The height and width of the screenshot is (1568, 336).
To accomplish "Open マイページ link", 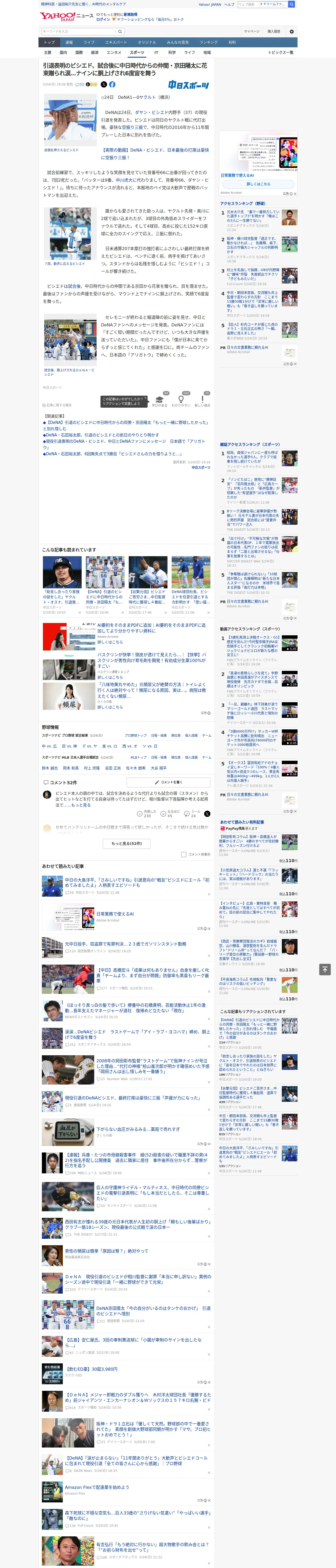I will pos(251,32).
